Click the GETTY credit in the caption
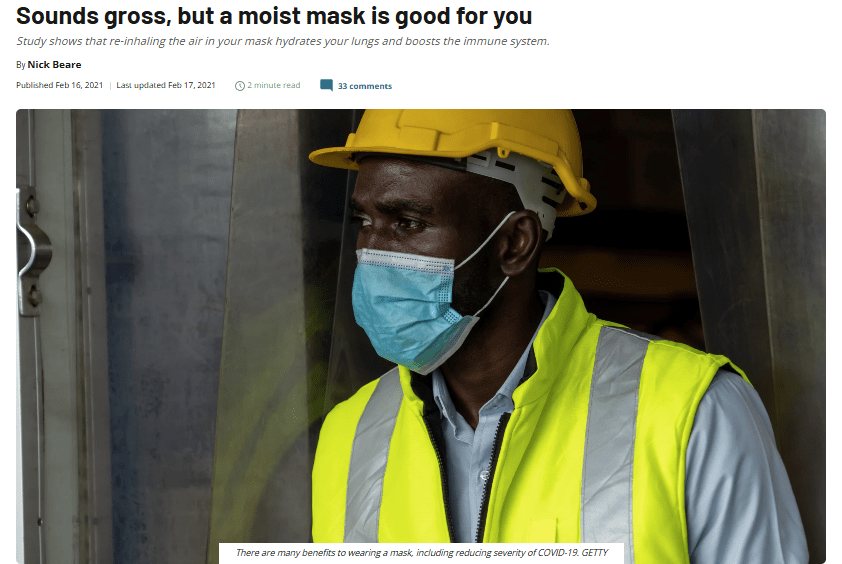 pyautogui.click(x=594, y=553)
